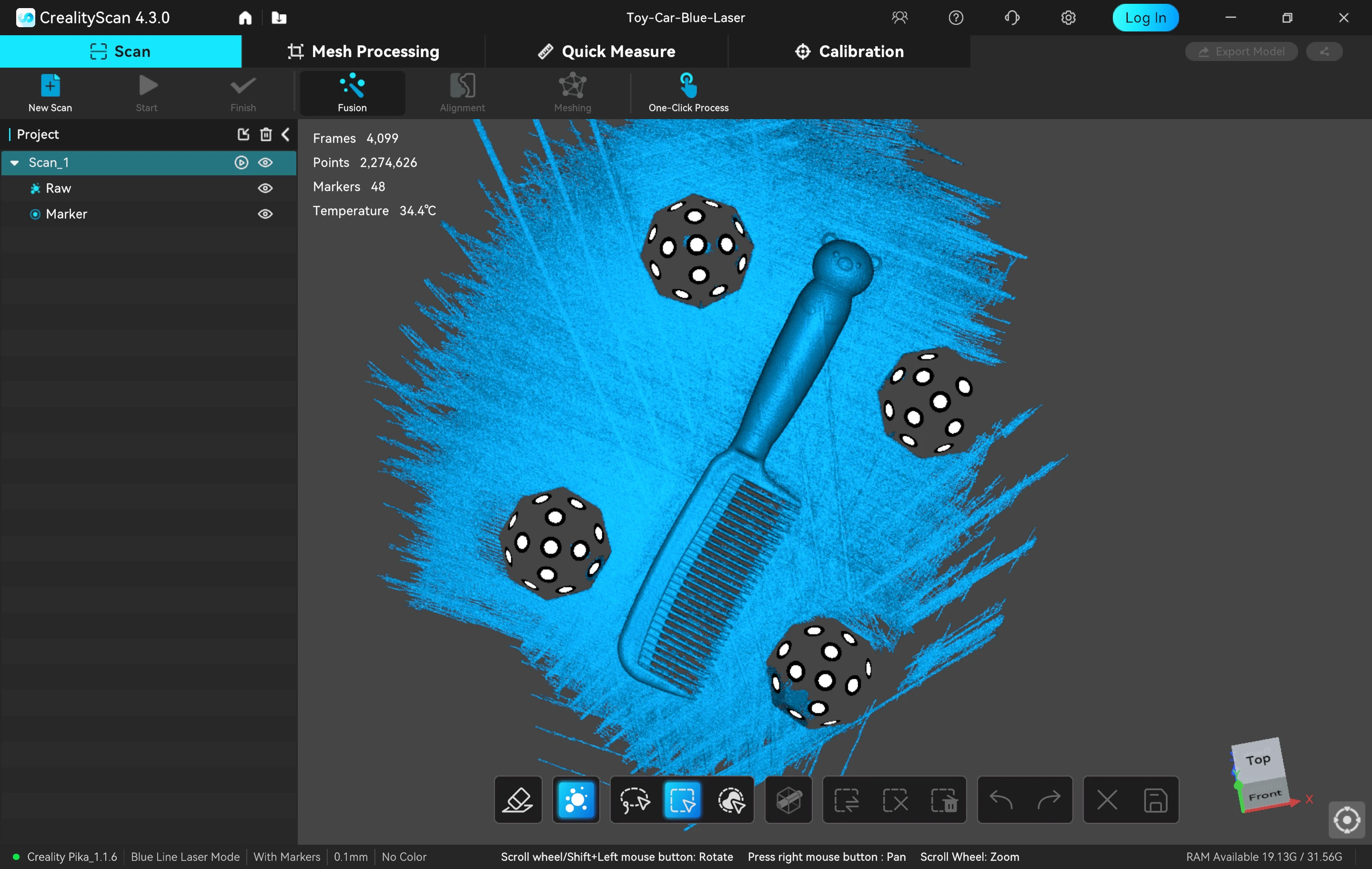Click the No Color status entry
This screenshot has height=869, width=1372.
(404, 857)
